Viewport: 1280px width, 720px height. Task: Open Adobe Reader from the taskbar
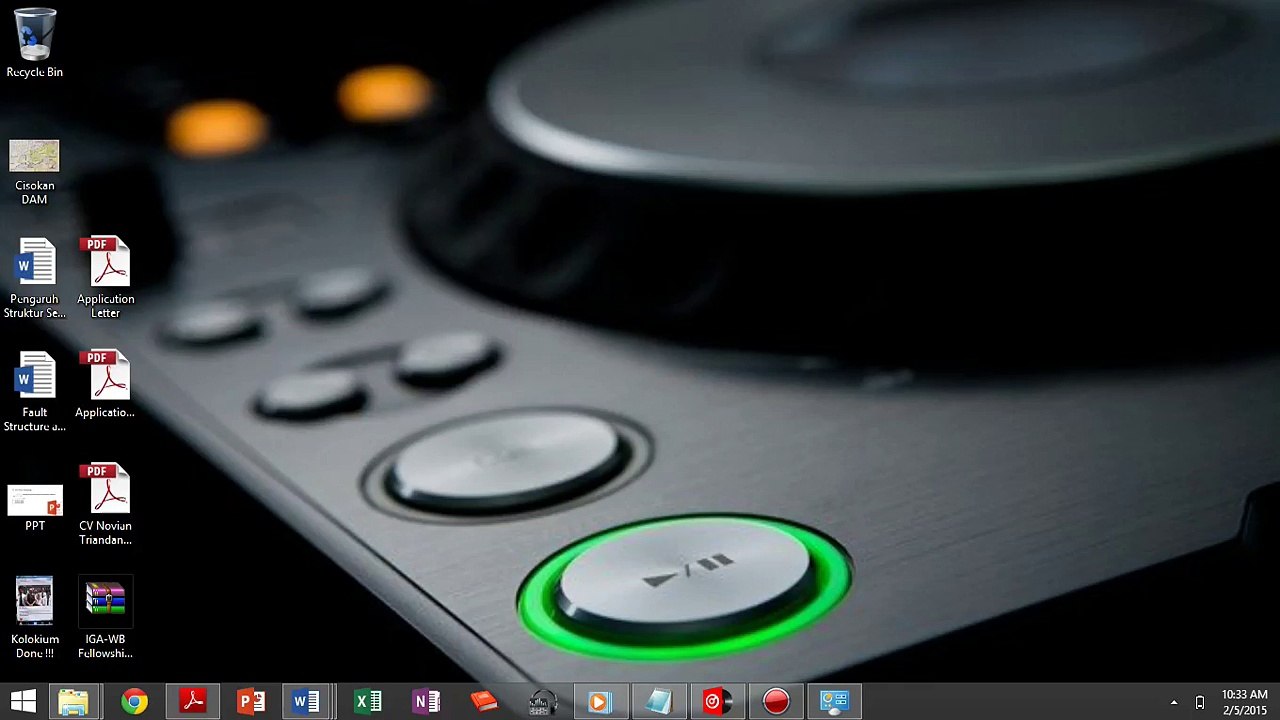pos(193,701)
